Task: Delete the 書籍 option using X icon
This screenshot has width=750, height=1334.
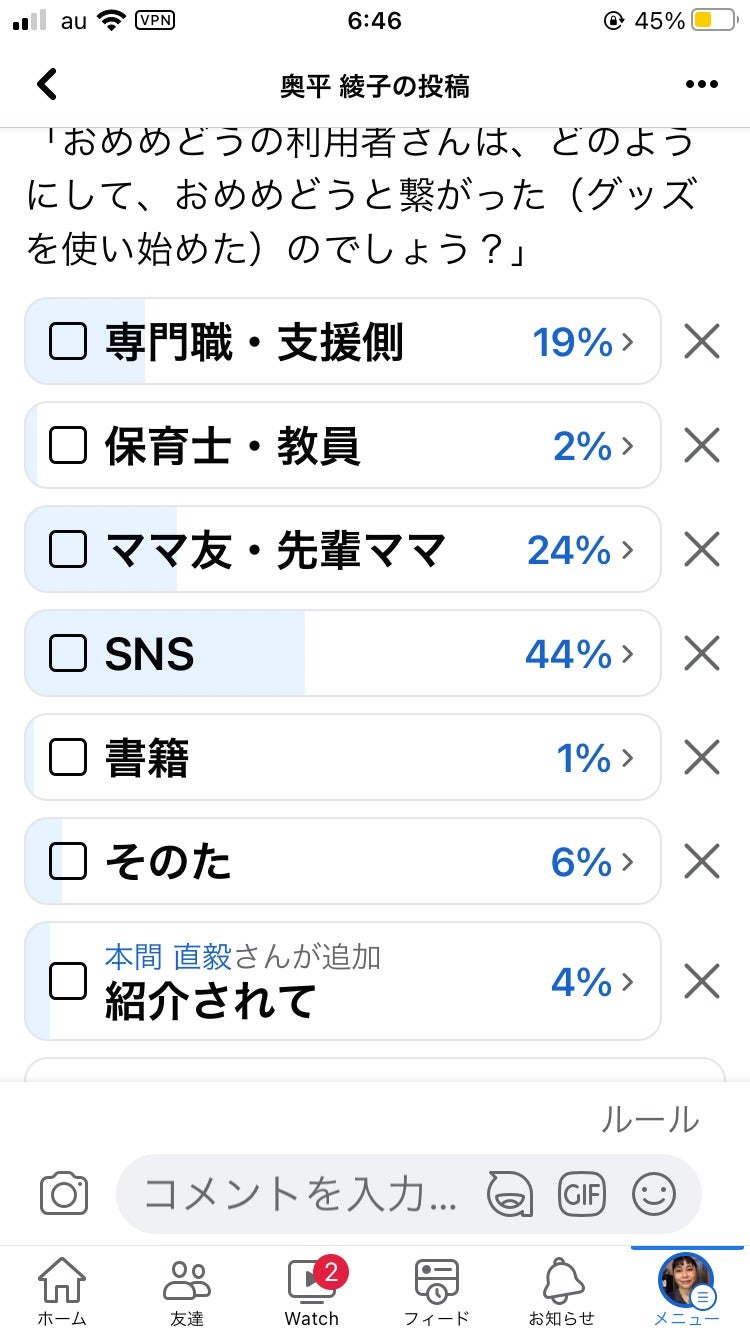Action: coord(702,758)
